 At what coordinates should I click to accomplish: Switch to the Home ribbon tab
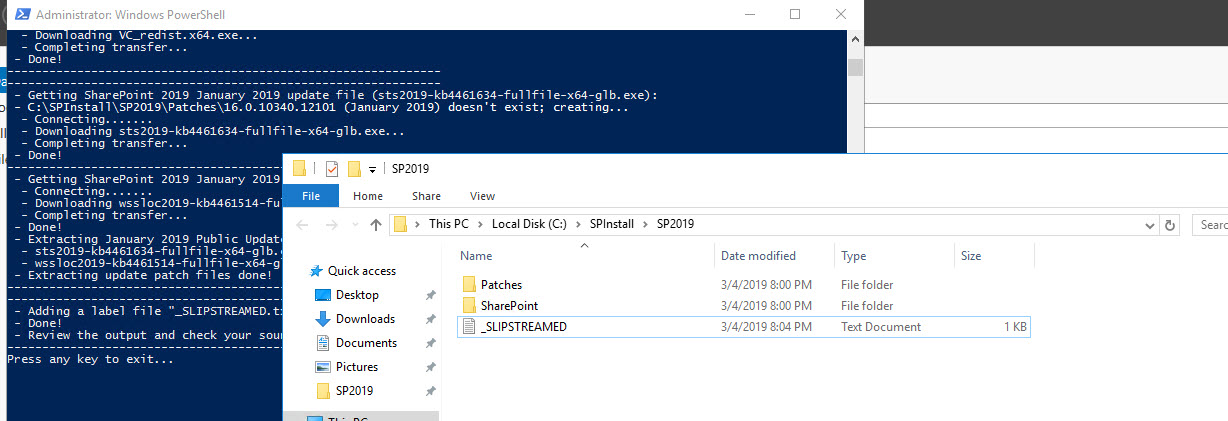pos(368,196)
